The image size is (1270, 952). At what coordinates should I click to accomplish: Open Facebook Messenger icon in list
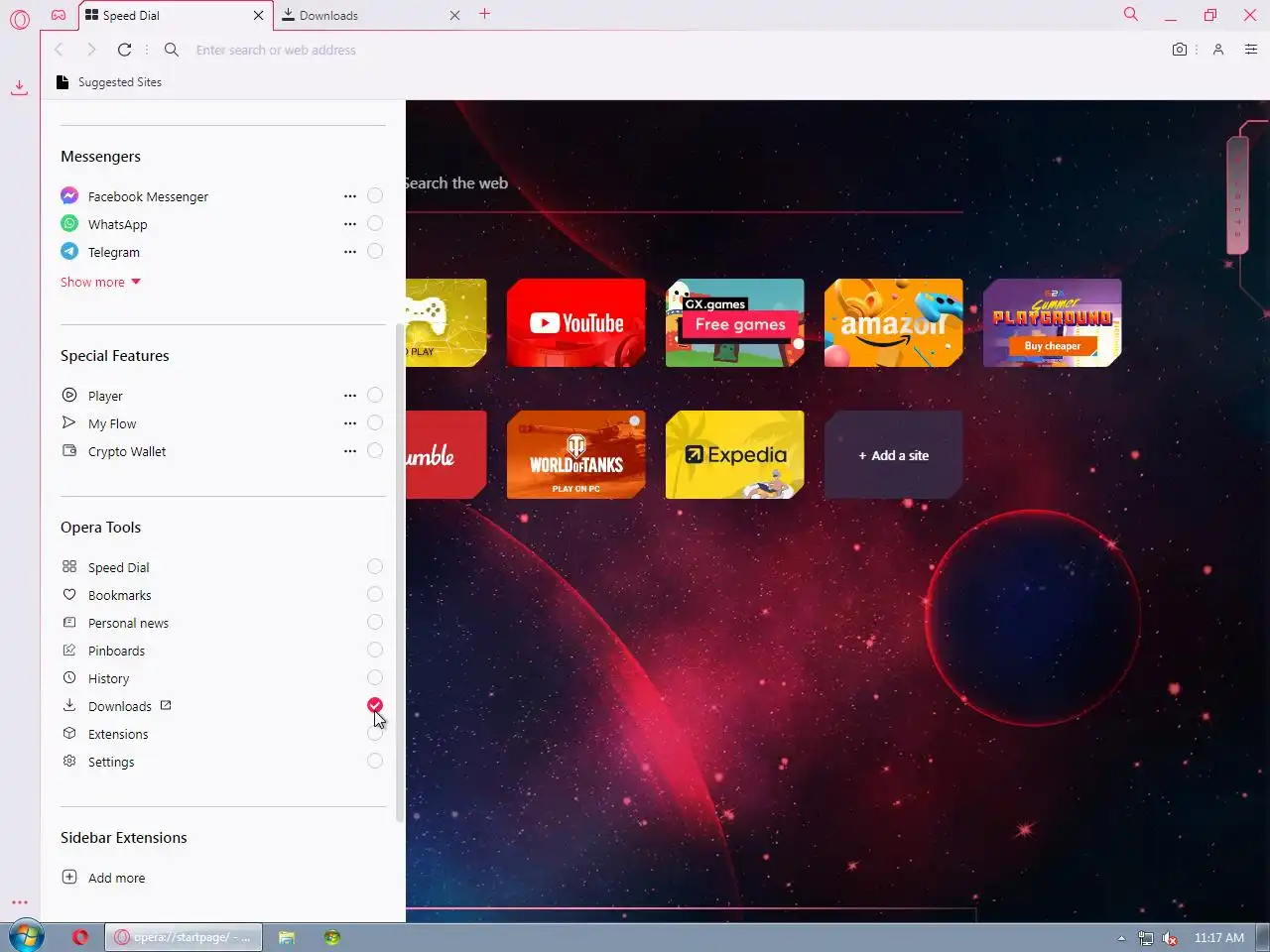pos(69,195)
